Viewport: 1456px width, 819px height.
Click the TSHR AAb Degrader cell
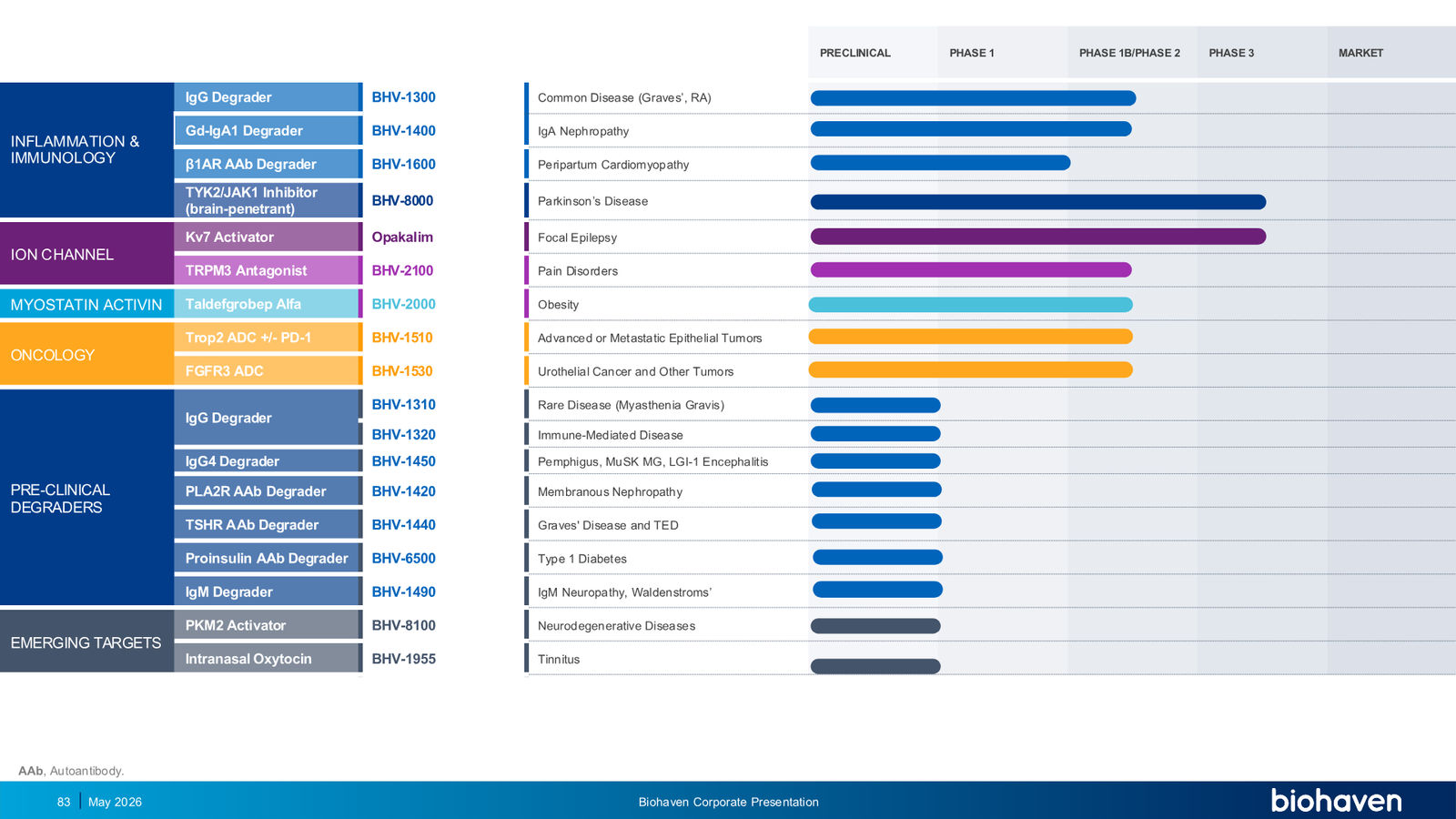click(268, 524)
